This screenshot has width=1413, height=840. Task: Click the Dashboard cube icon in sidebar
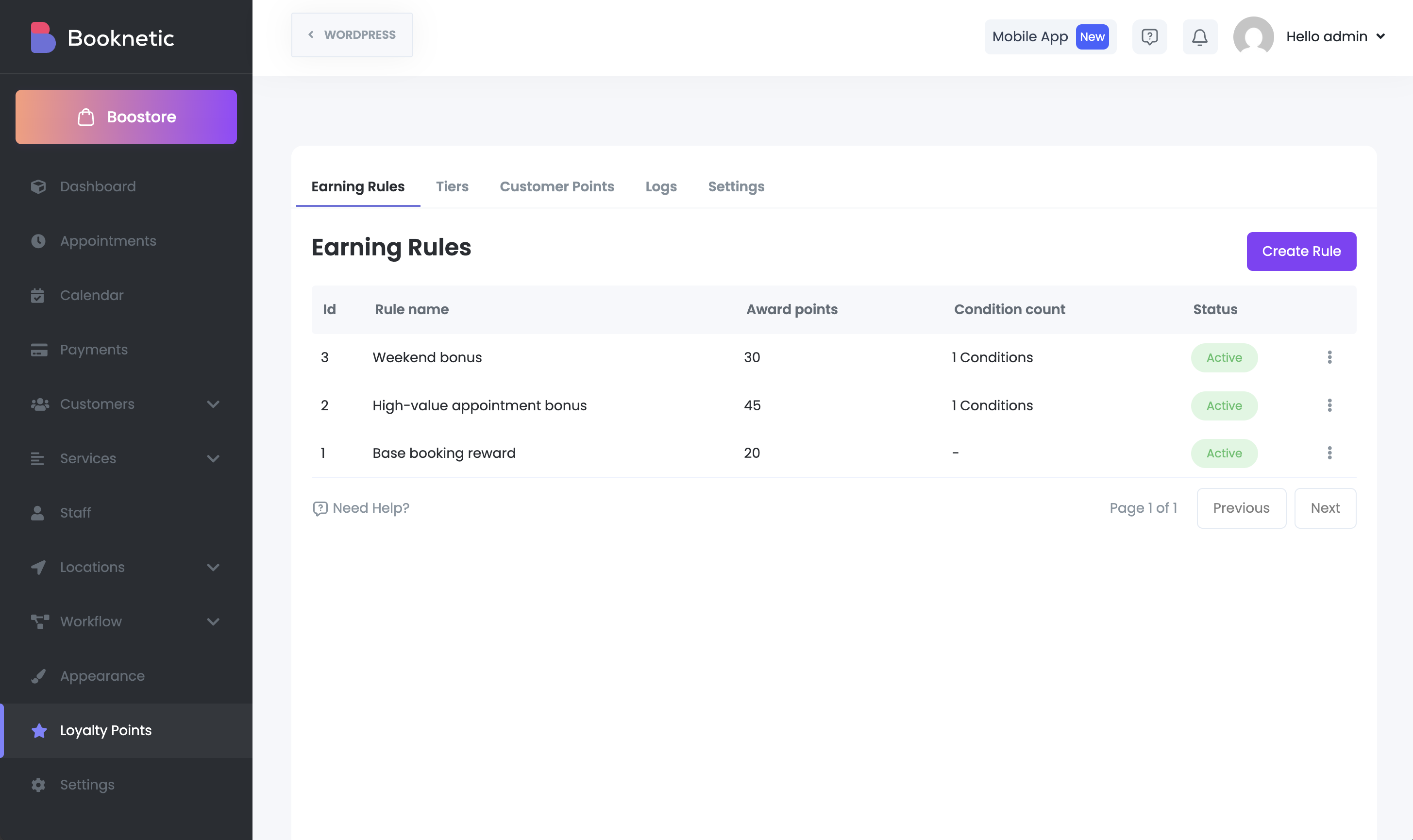point(38,187)
